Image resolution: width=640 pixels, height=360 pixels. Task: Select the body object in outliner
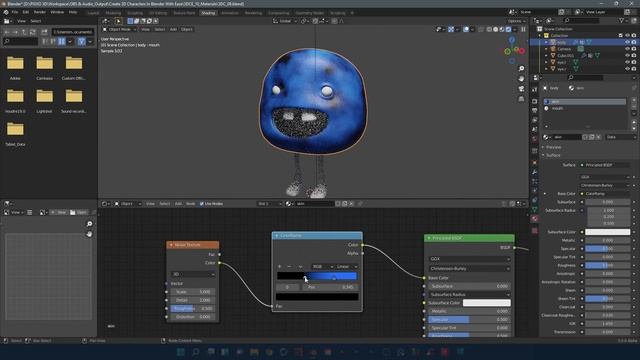(x=562, y=42)
